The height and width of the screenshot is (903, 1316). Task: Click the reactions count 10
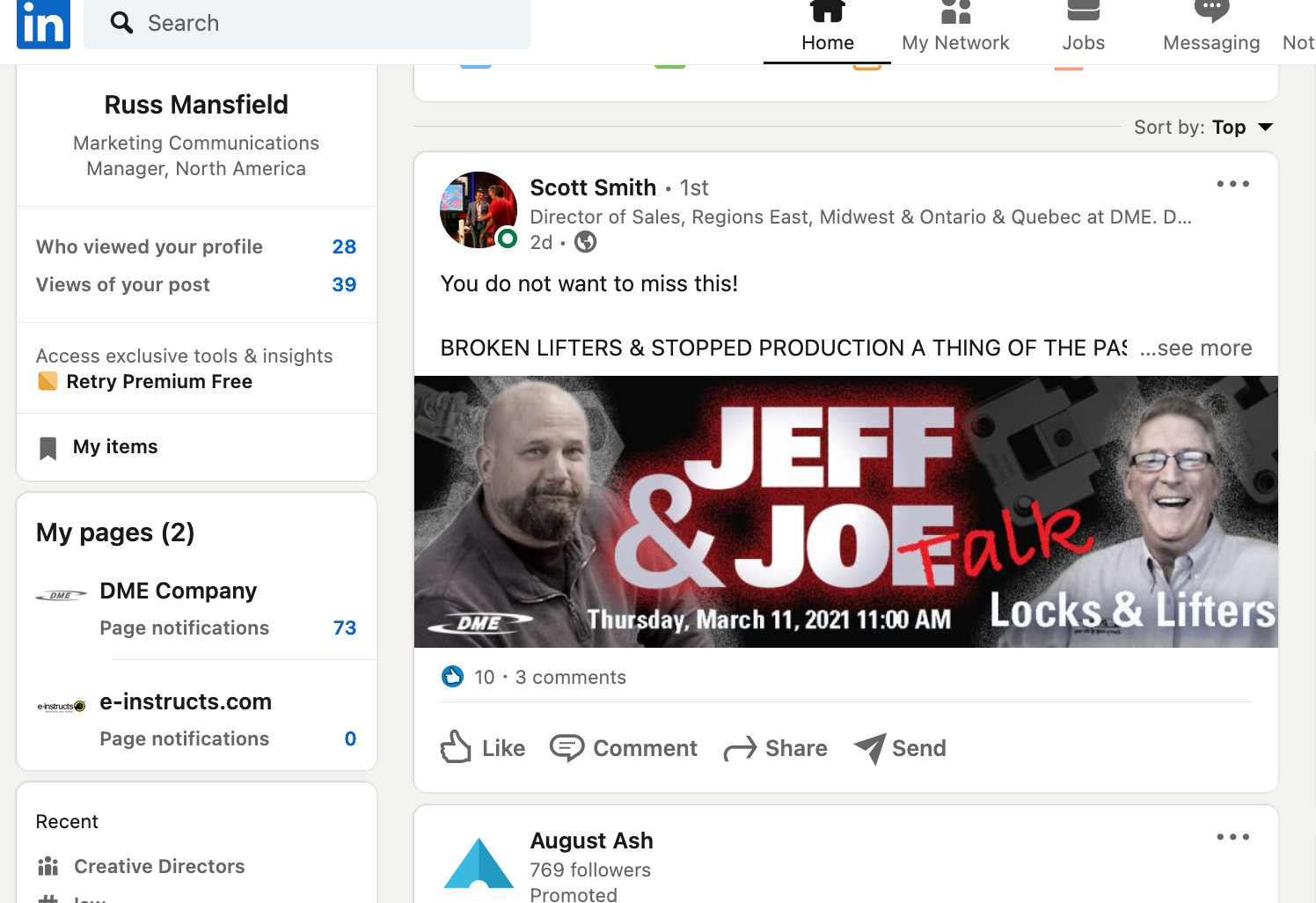tap(485, 677)
